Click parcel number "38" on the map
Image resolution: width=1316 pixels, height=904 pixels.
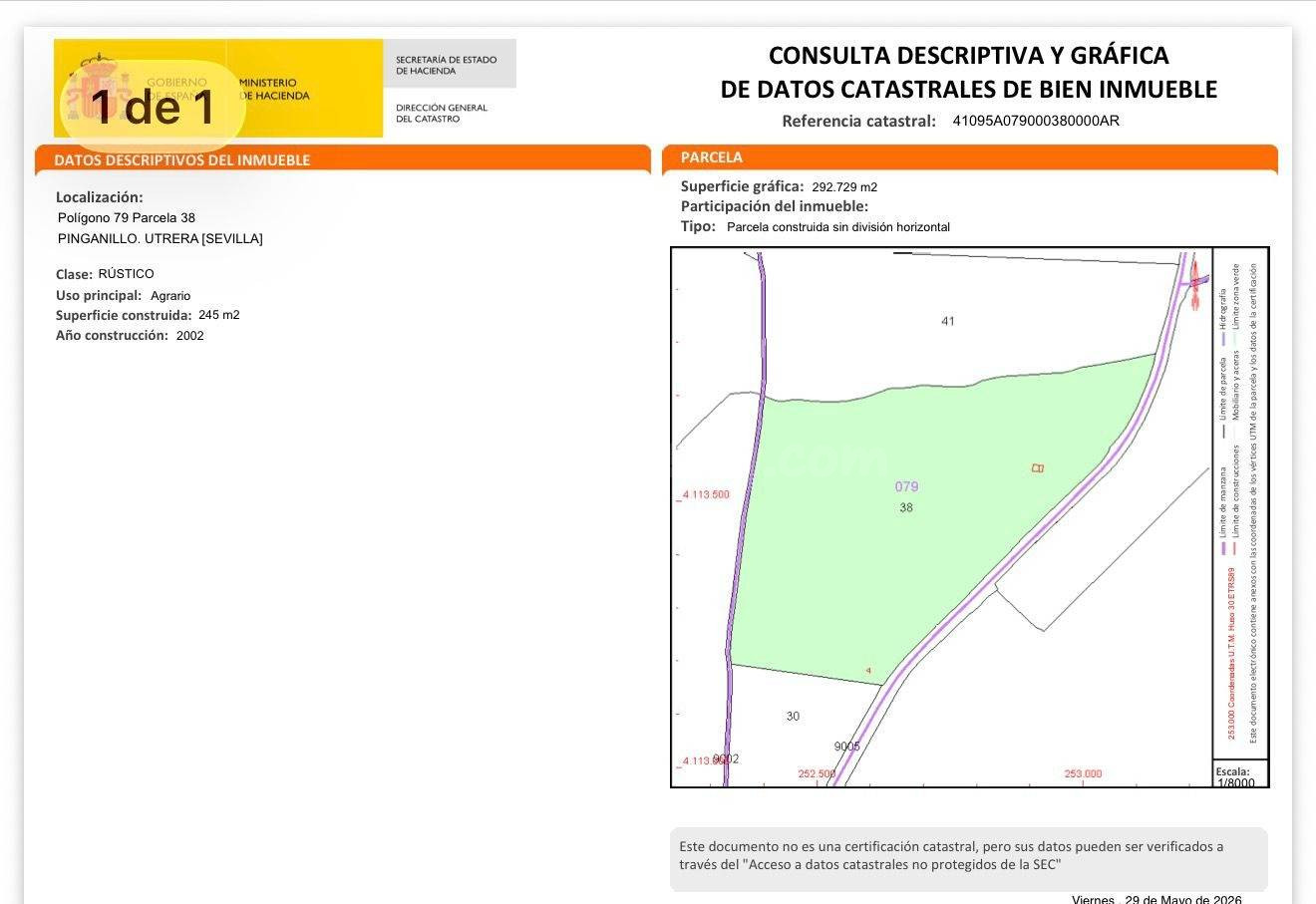(x=905, y=507)
